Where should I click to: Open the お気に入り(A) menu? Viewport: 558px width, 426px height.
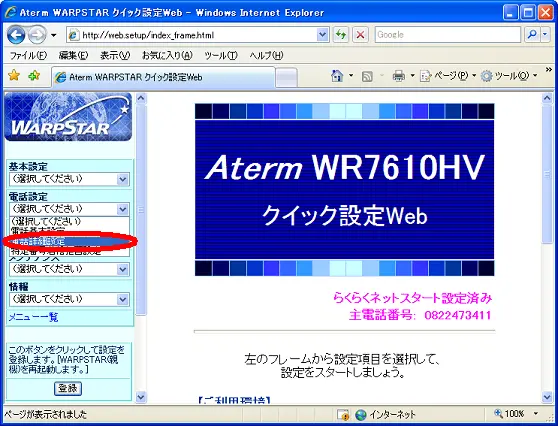point(167,56)
